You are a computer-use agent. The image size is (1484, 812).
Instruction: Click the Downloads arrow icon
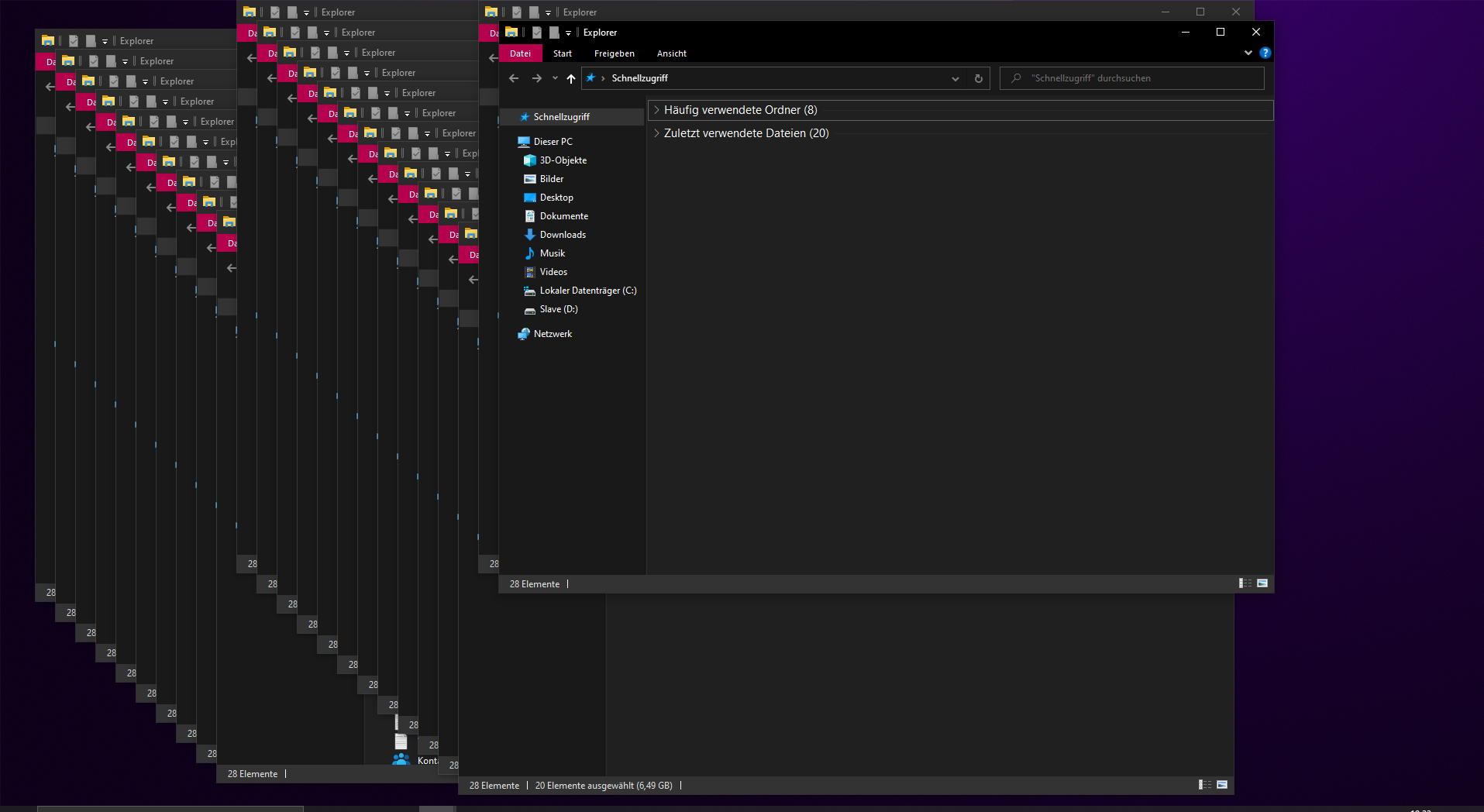tap(530, 235)
